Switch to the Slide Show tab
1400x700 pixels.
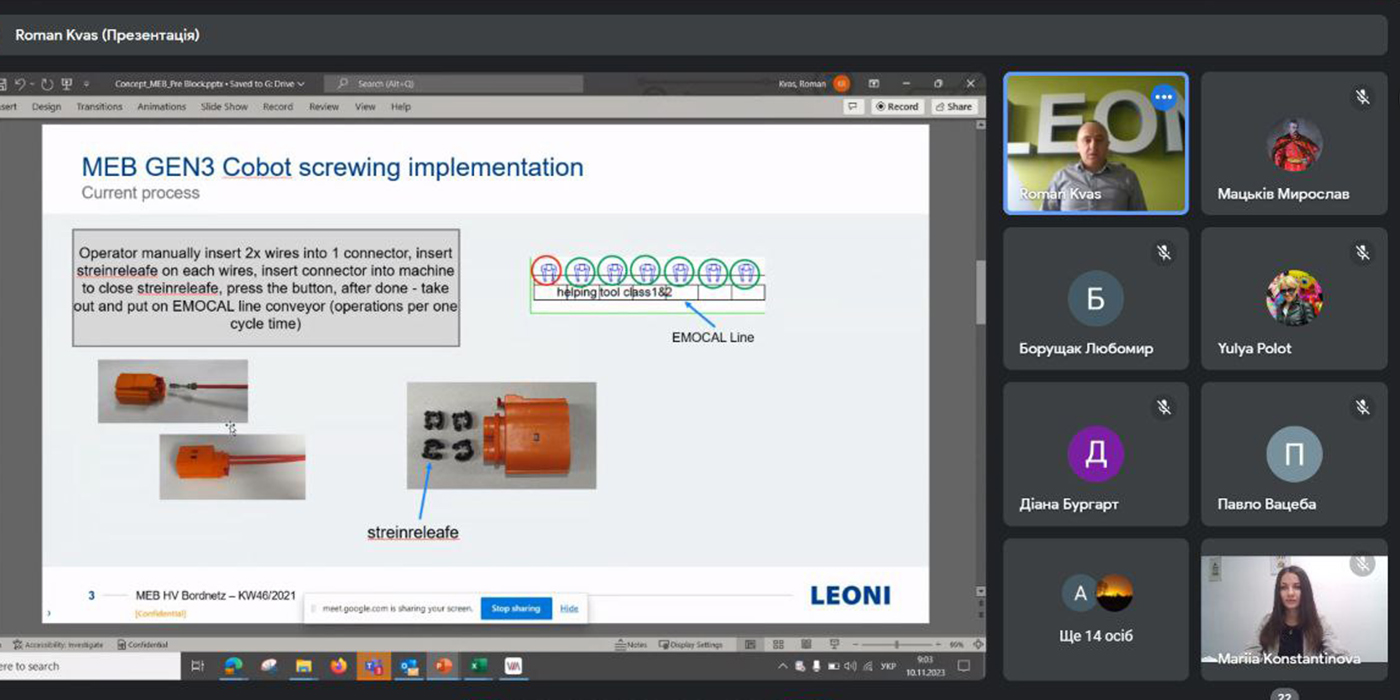pyautogui.click(x=224, y=107)
